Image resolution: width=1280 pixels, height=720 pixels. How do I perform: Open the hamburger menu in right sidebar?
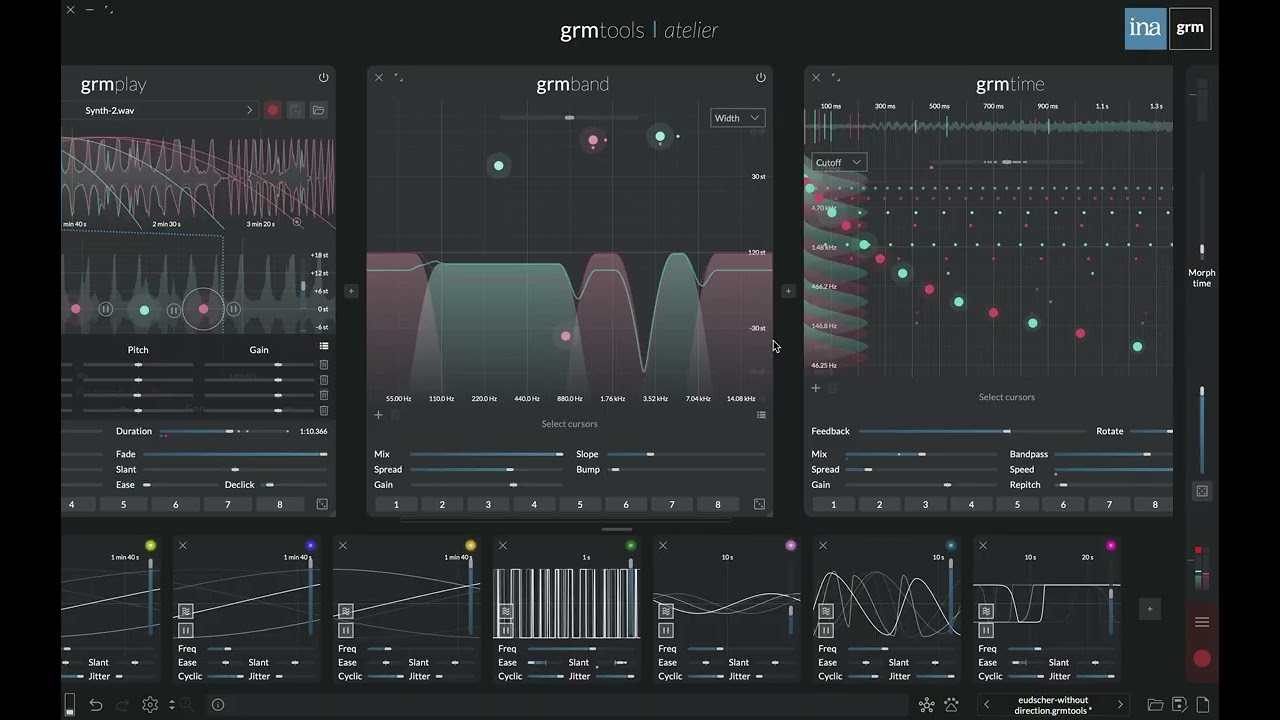(1202, 622)
